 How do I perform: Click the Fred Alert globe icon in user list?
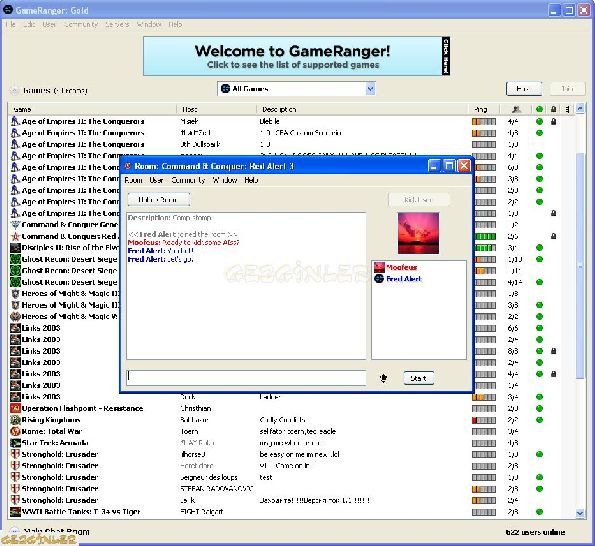coord(379,279)
